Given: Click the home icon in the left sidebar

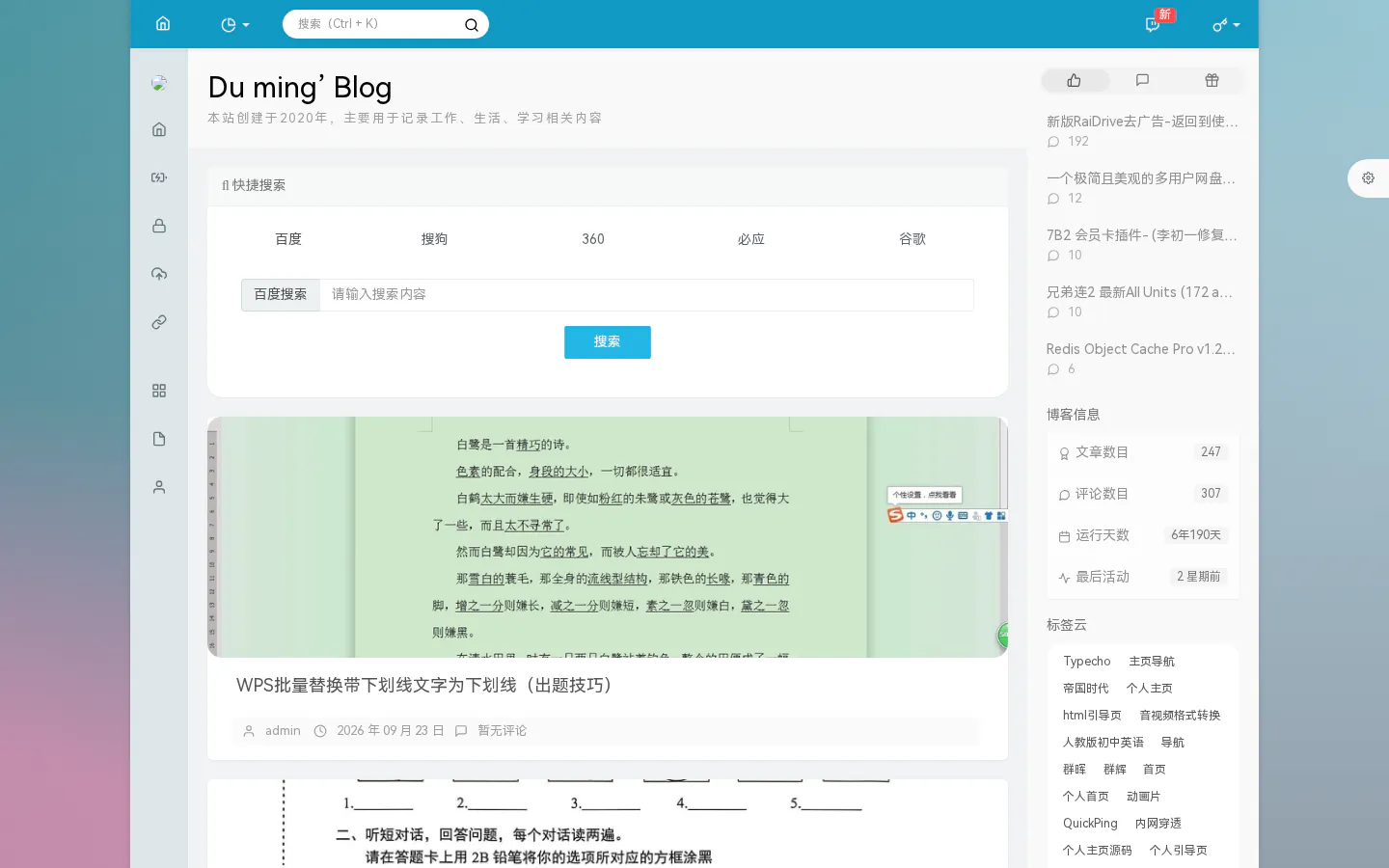Looking at the screenshot, I should pos(159,129).
